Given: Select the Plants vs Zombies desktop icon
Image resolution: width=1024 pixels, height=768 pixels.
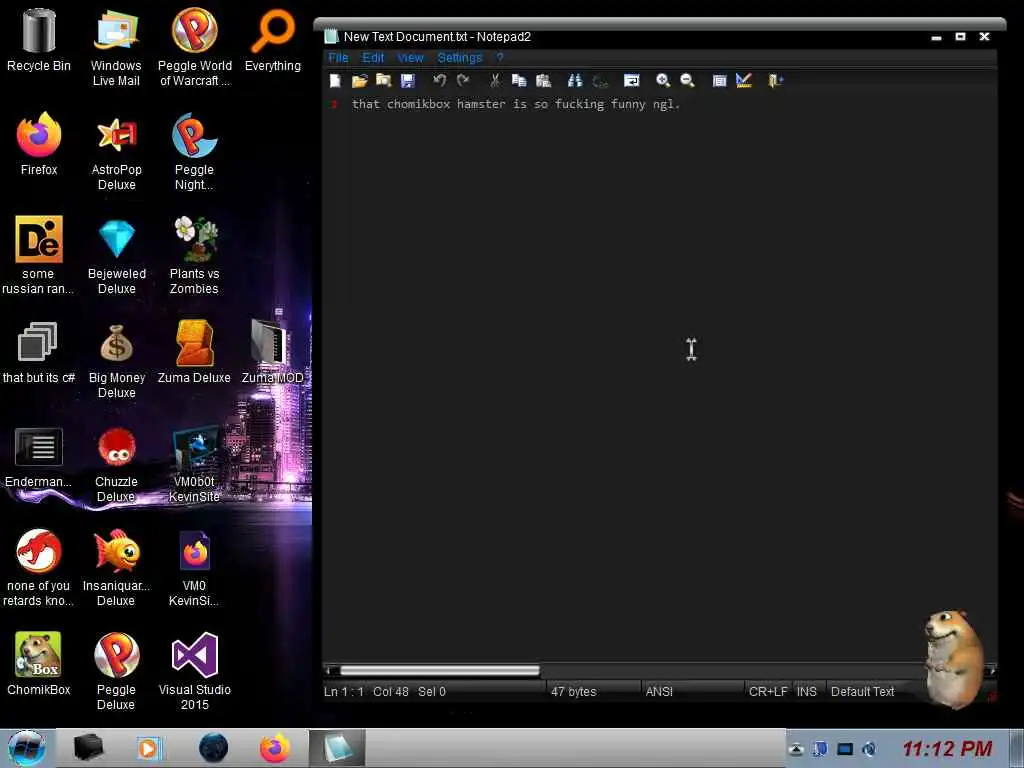Looking at the screenshot, I should pos(194,255).
